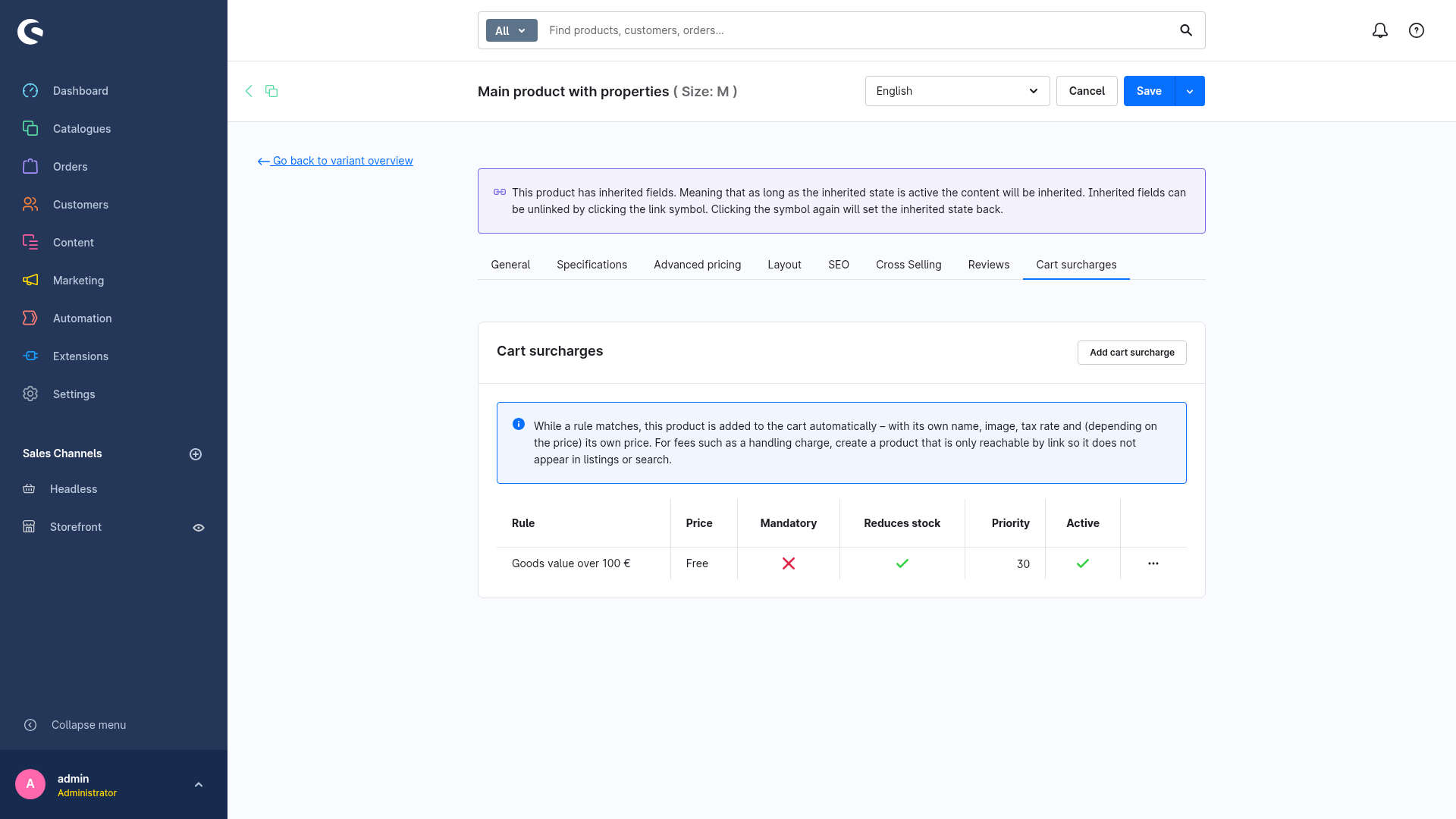Switch to the General tab

(x=510, y=265)
